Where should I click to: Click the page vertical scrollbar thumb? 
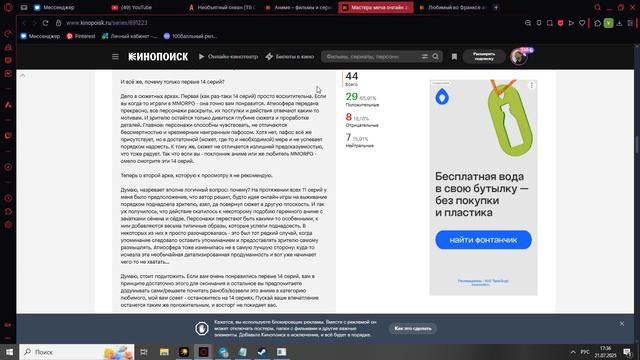[x=637, y=144]
